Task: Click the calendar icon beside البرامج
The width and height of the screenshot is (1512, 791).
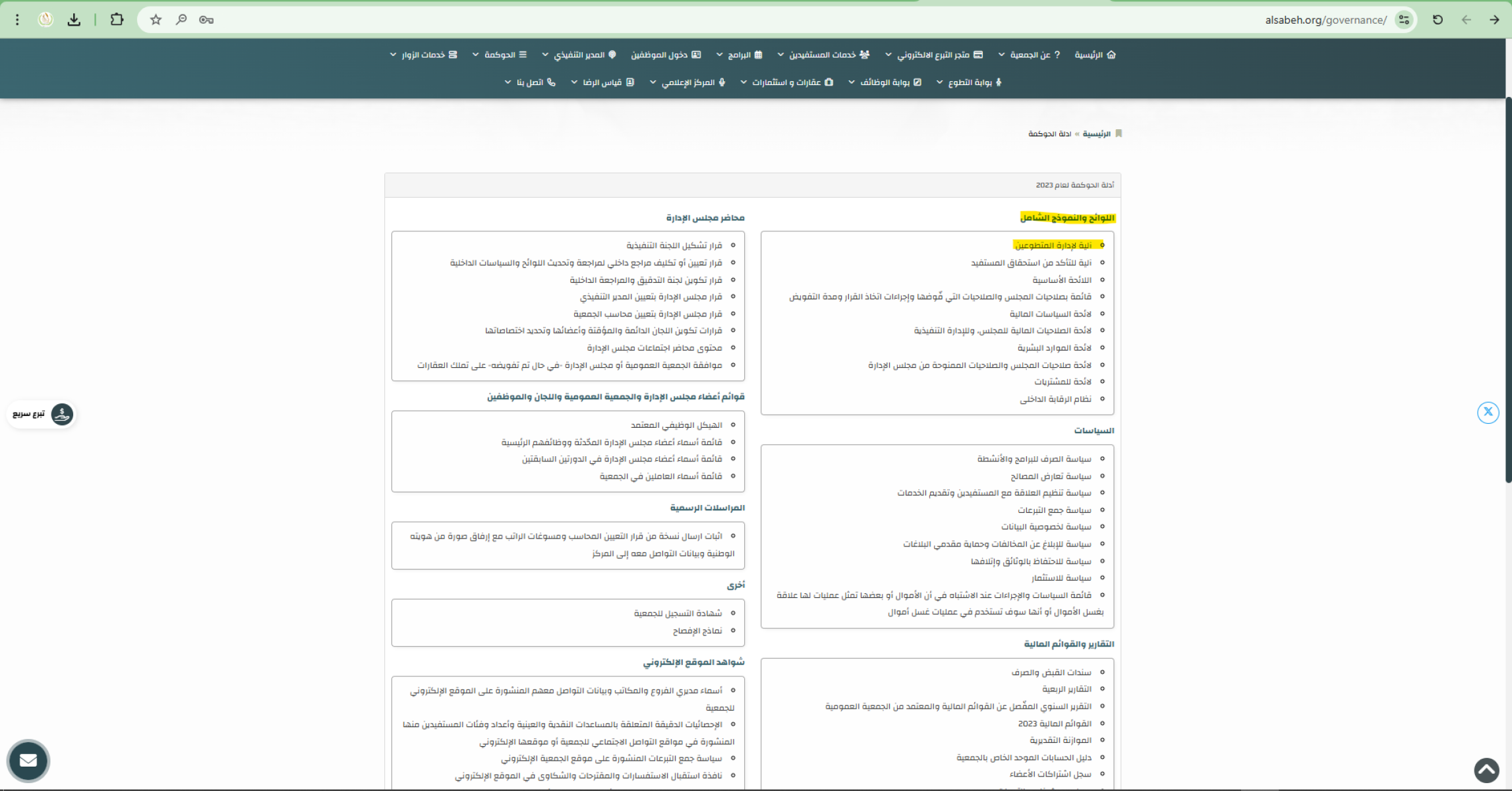Action: 759,55
